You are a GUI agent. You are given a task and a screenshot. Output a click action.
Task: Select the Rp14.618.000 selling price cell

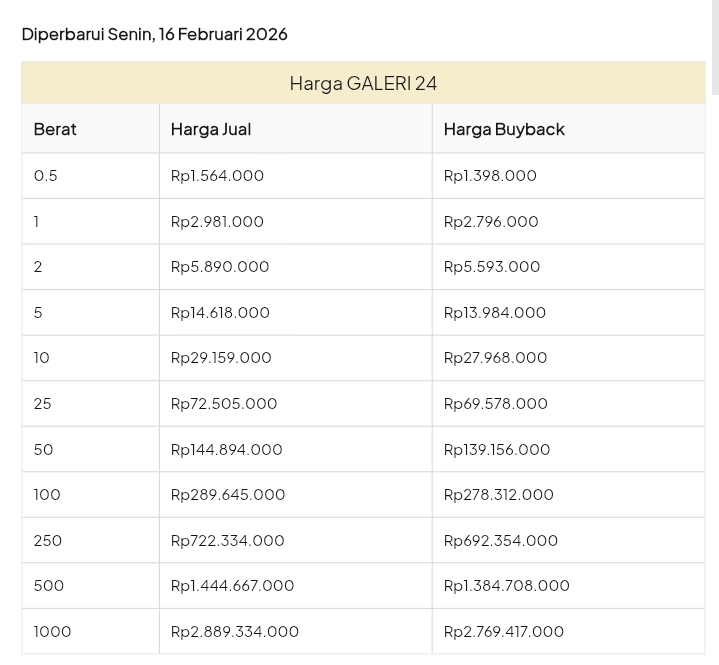pos(220,312)
